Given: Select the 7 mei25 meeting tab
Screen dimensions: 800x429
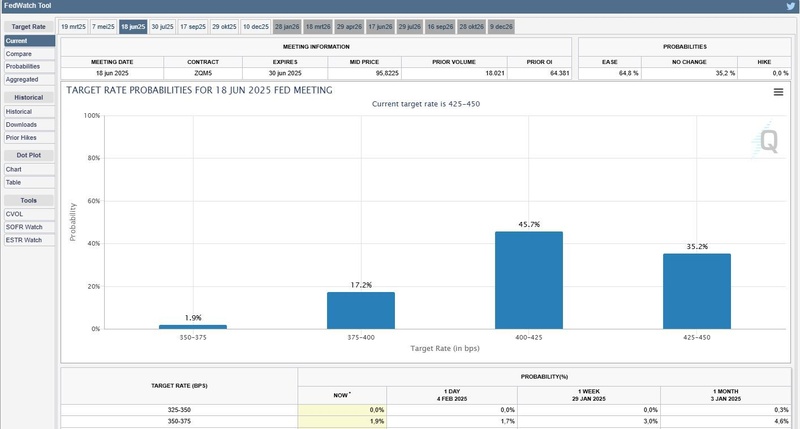Looking at the screenshot, I should 104,27.
